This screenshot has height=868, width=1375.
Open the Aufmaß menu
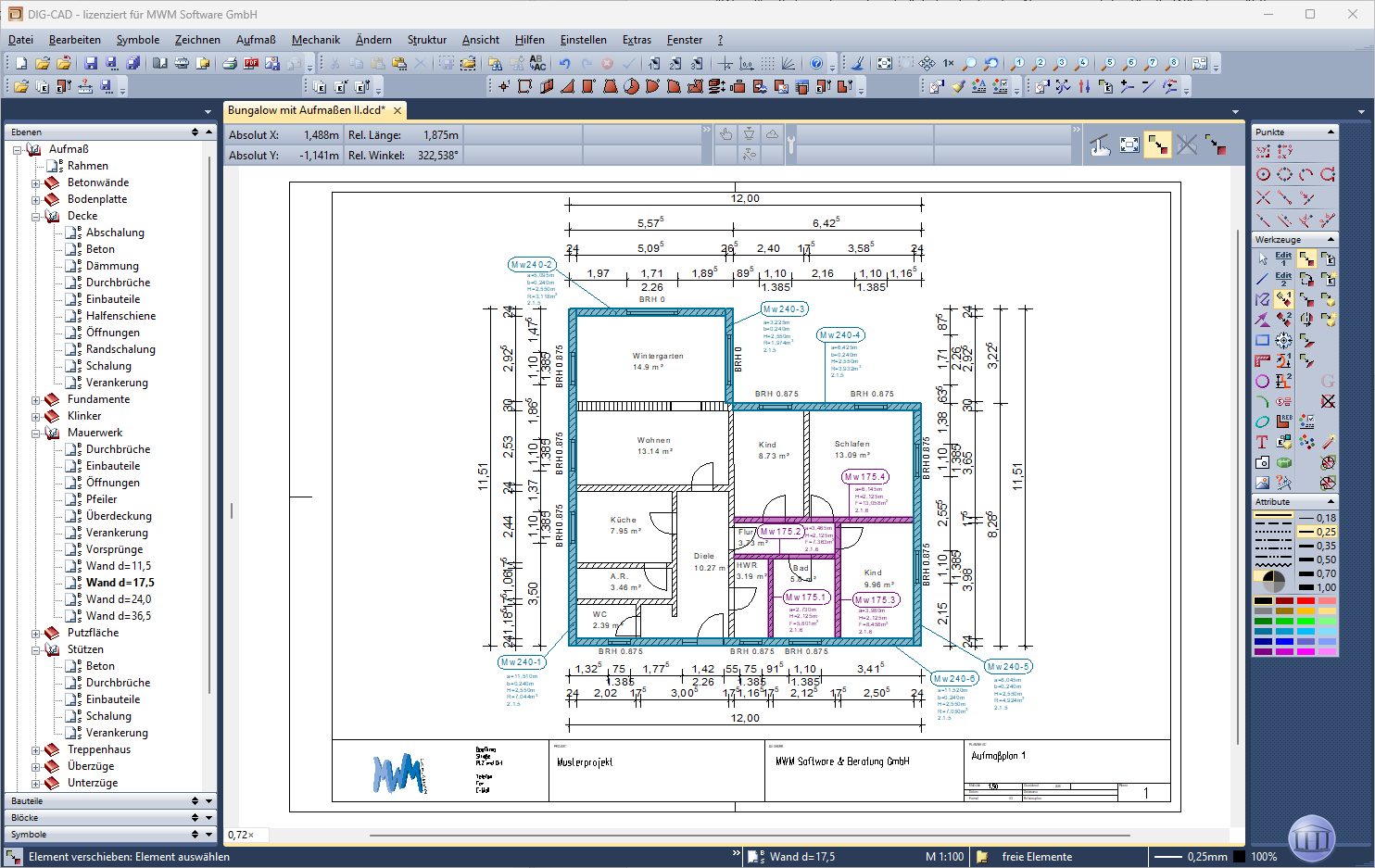click(x=256, y=40)
